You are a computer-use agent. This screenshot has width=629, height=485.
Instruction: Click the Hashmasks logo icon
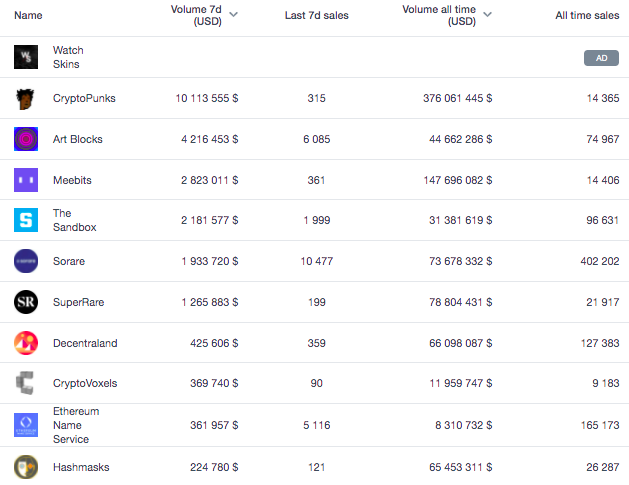(26, 467)
